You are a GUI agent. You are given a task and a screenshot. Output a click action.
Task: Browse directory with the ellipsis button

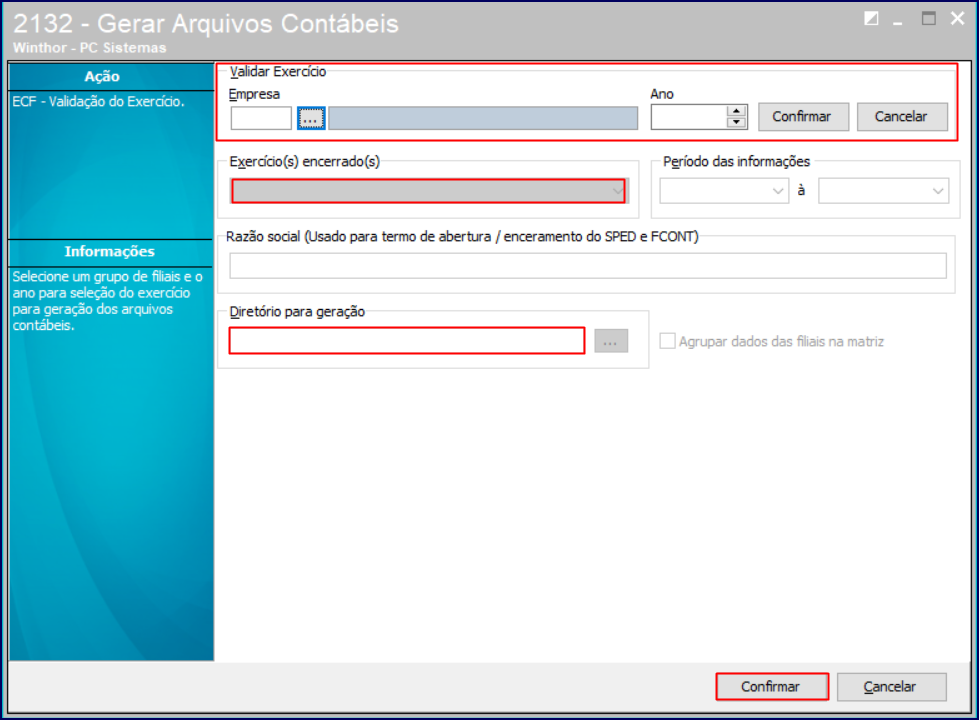[611, 341]
